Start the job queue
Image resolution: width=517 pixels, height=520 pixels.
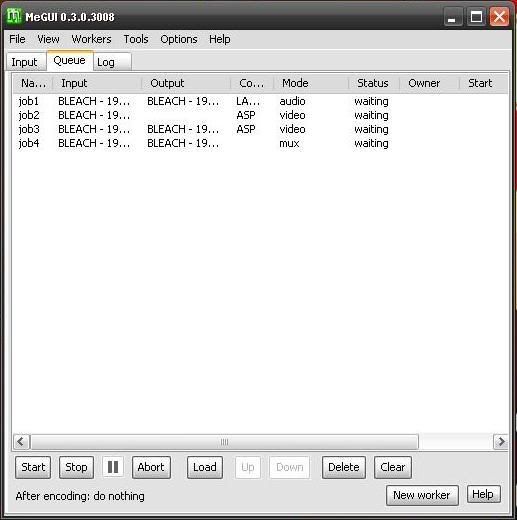pos(33,467)
